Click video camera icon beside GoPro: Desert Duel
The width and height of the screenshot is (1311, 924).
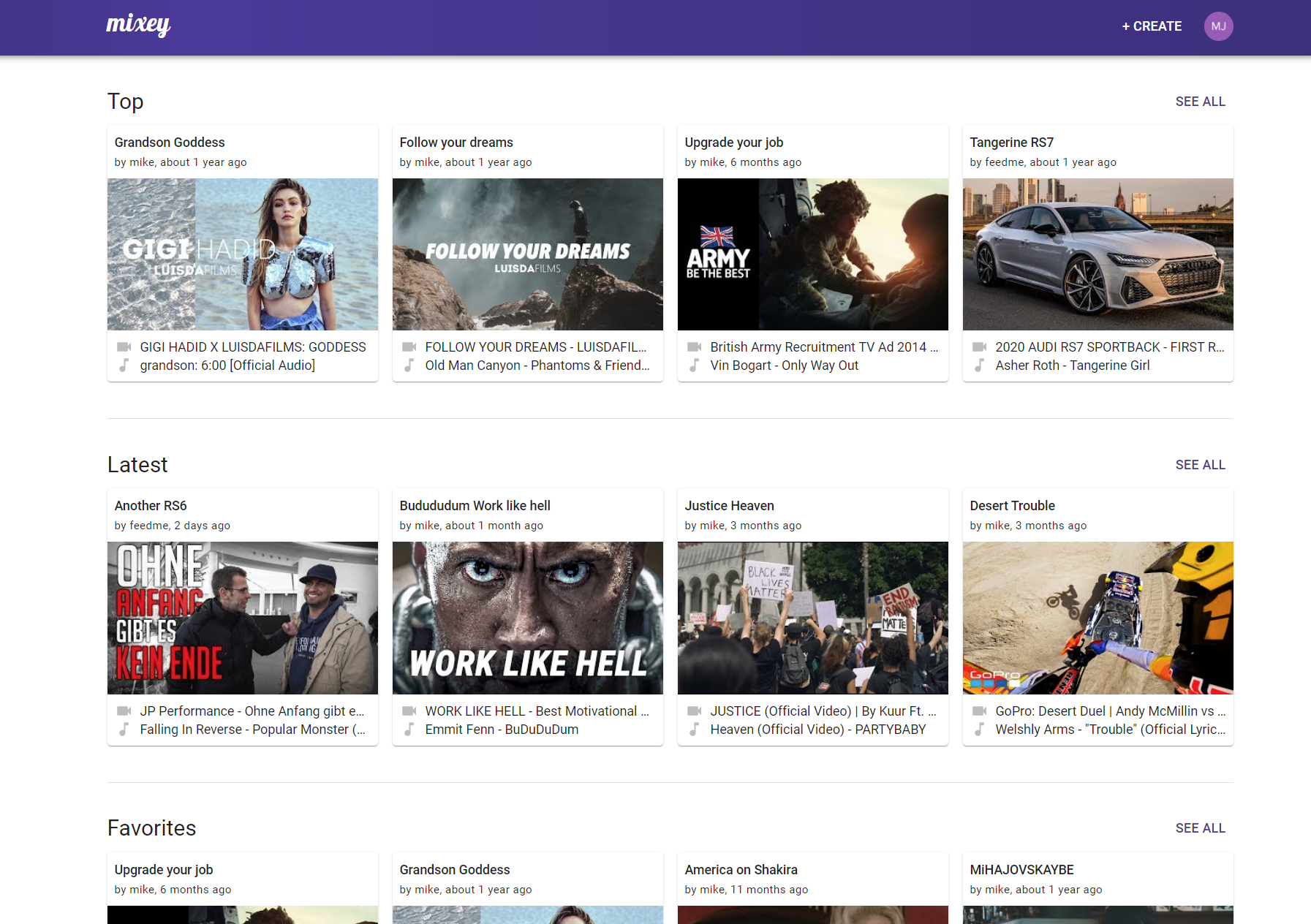(980, 711)
